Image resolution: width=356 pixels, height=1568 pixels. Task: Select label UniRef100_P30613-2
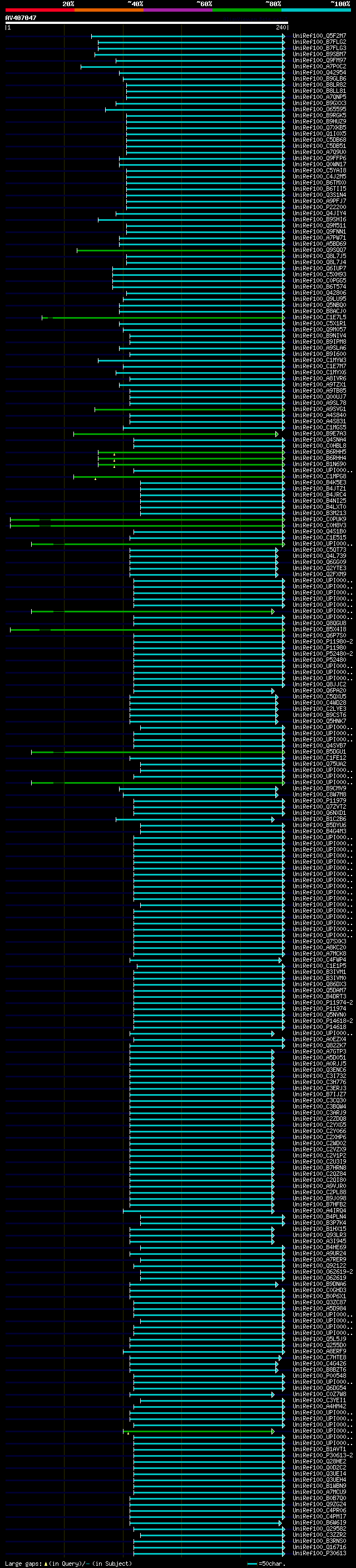point(323,1456)
